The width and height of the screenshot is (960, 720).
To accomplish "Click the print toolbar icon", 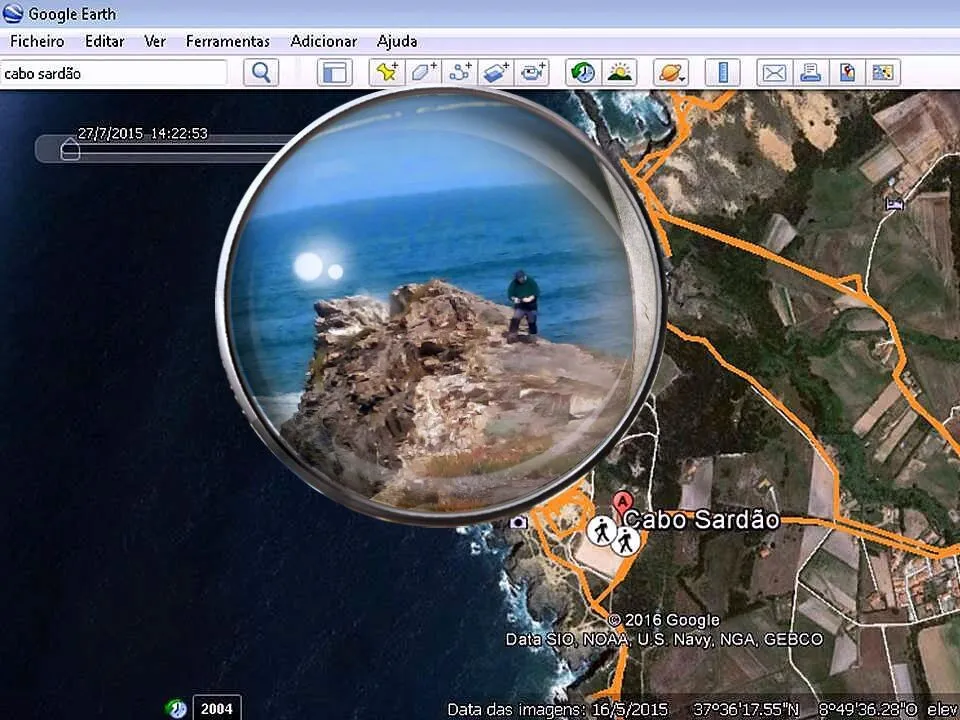I will pos(811,73).
